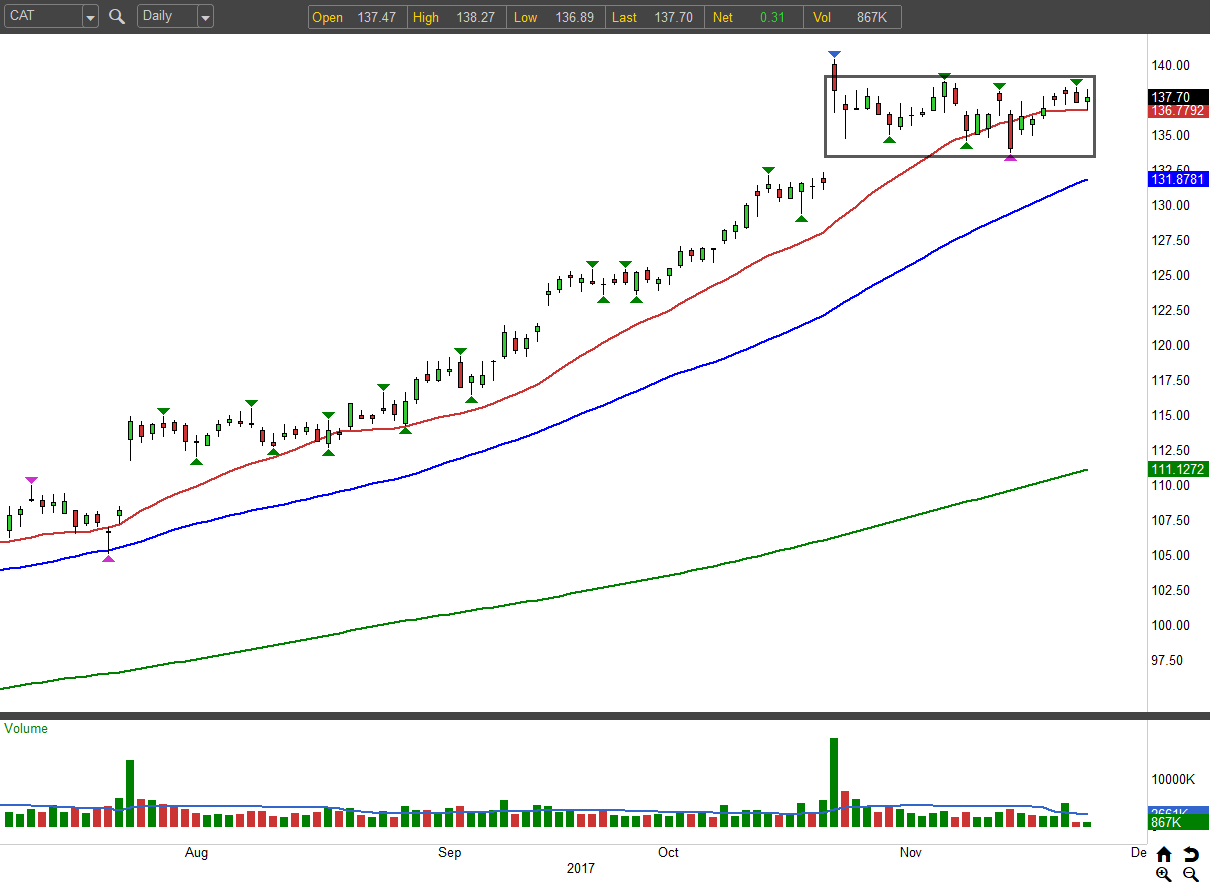
Task: Click the magnifier symbol search icon
Action: (x=117, y=16)
